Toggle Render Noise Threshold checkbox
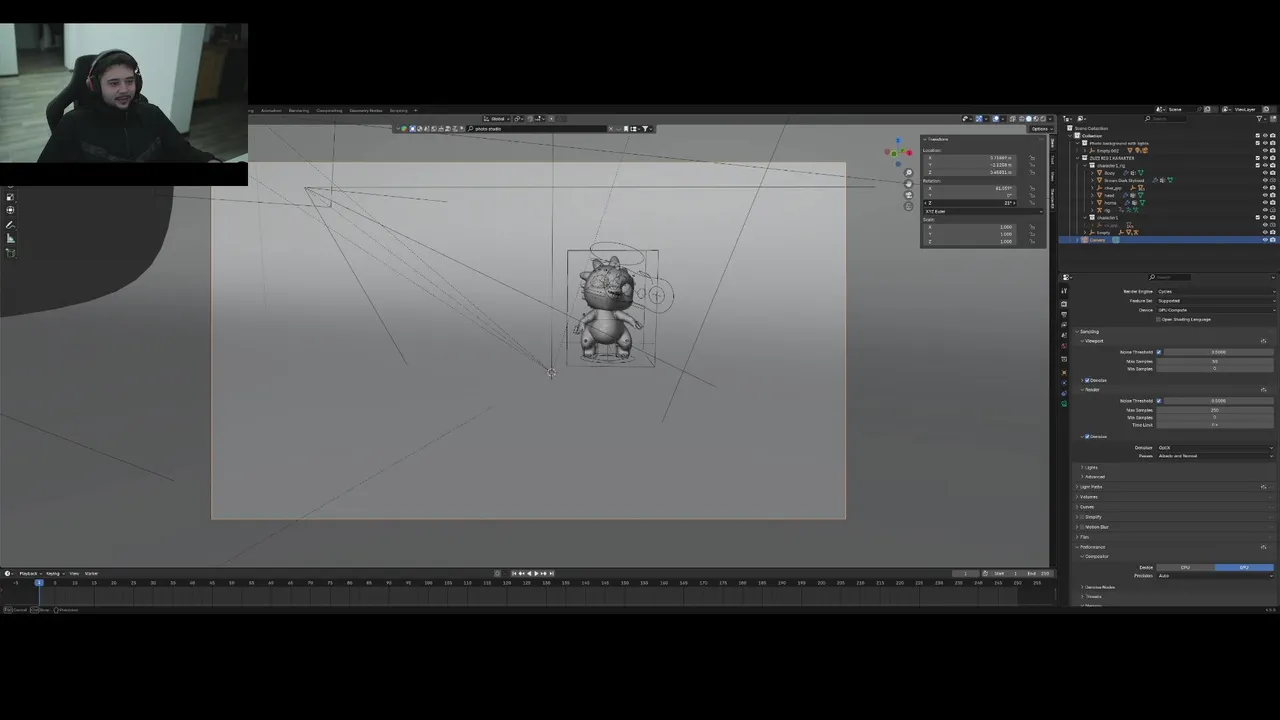 click(1159, 401)
